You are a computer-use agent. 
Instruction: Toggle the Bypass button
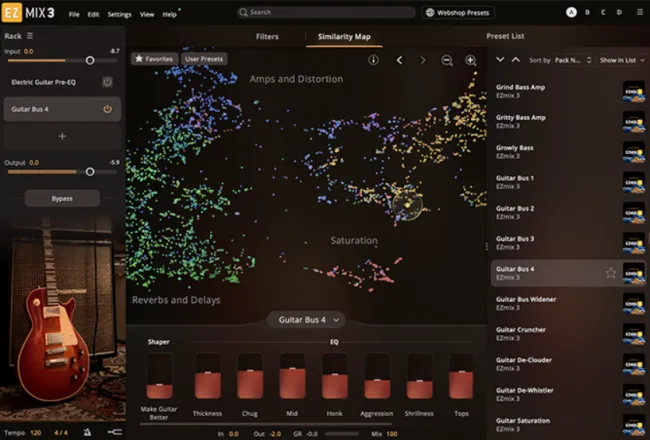point(62,199)
